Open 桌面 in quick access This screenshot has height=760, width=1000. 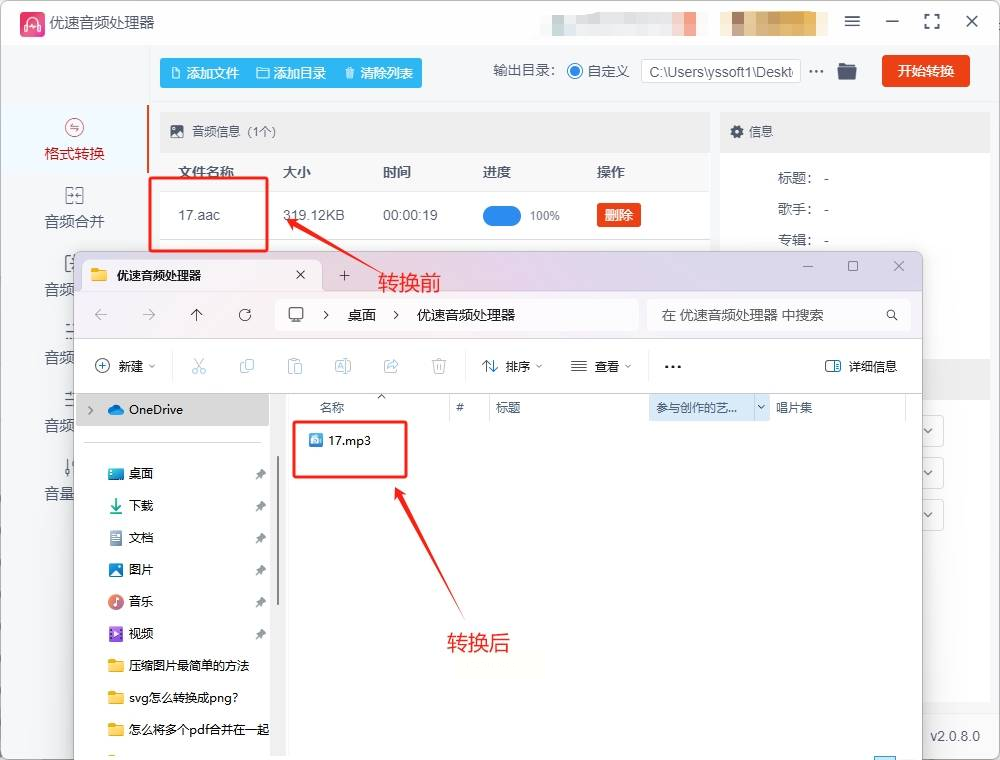click(x=140, y=474)
